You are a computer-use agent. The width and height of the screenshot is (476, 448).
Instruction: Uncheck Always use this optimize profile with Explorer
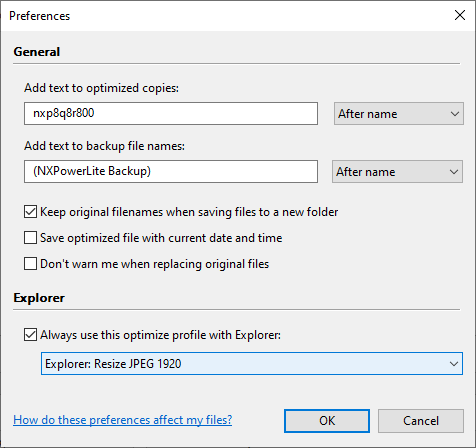click(x=30, y=335)
